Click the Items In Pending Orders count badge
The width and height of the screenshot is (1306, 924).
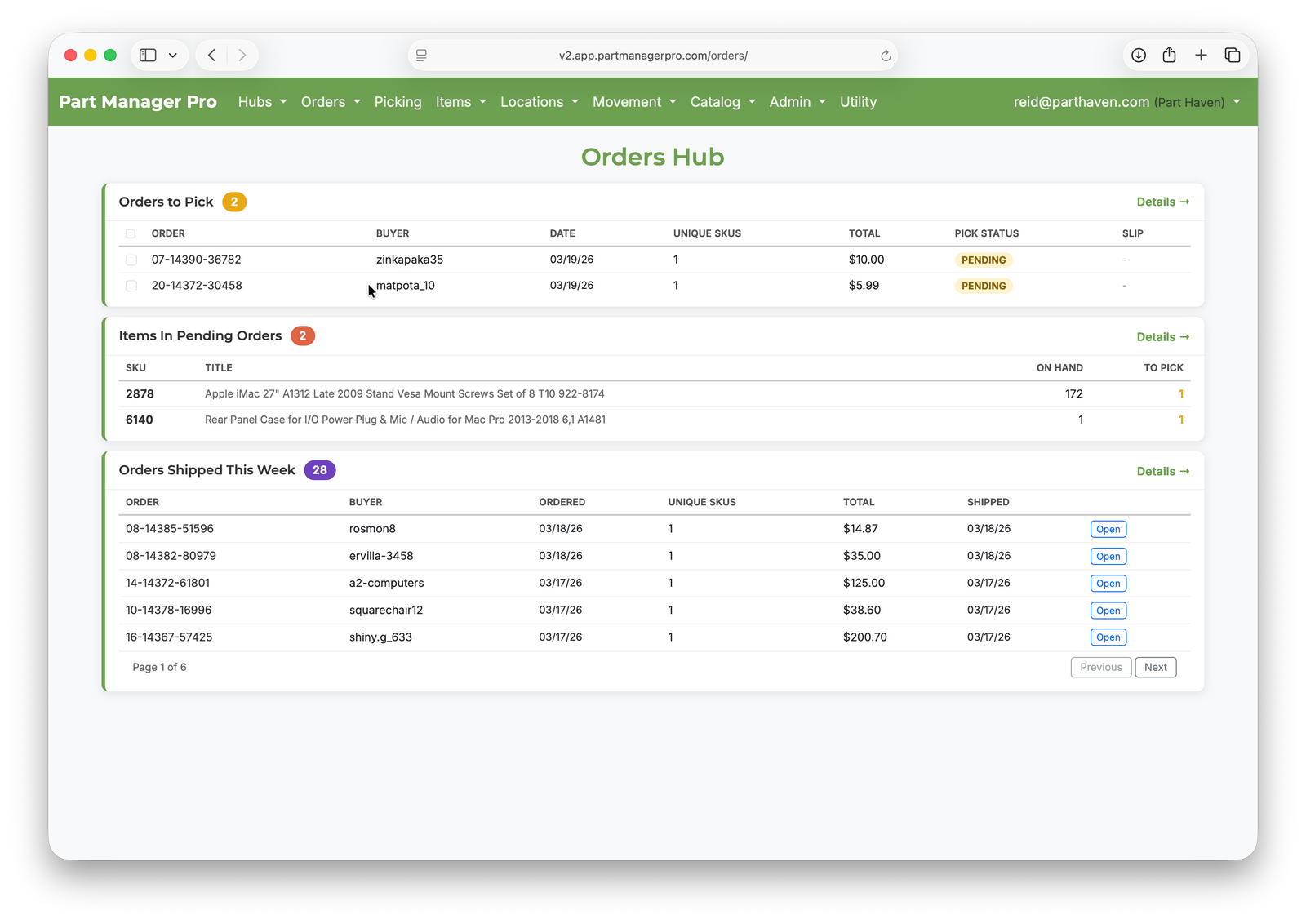[x=303, y=335]
